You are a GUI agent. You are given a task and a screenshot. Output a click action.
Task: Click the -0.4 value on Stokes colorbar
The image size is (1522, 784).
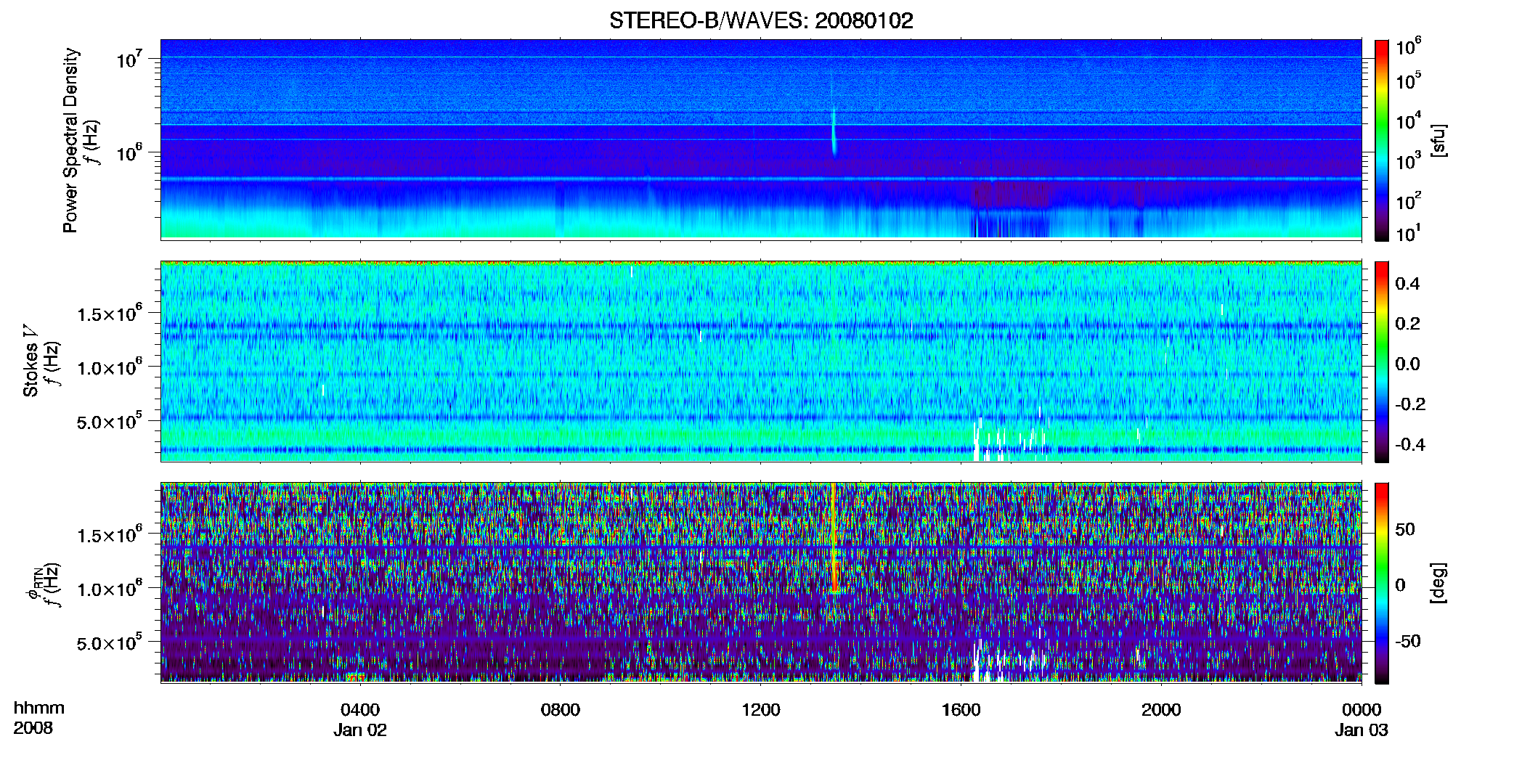[x=1410, y=444]
